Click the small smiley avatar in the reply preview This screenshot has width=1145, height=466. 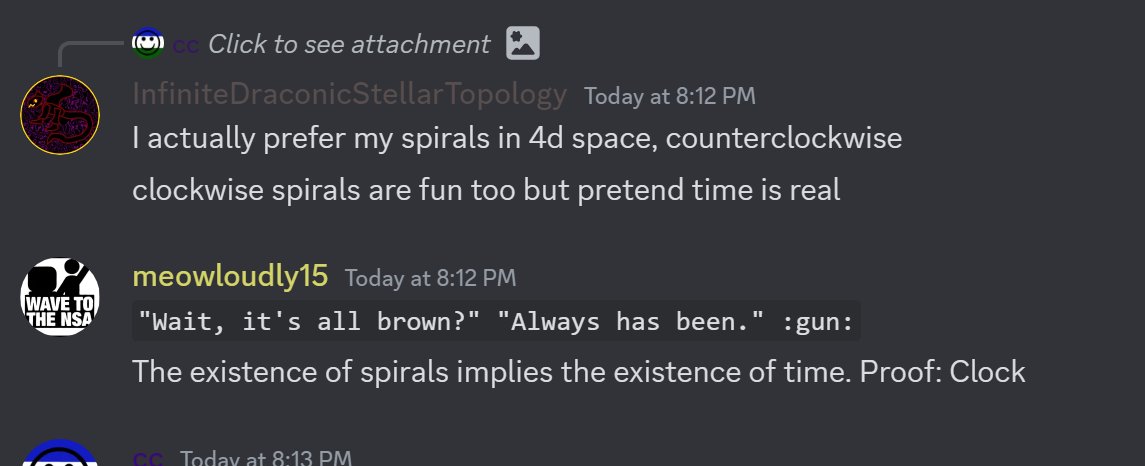[x=148, y=44]
